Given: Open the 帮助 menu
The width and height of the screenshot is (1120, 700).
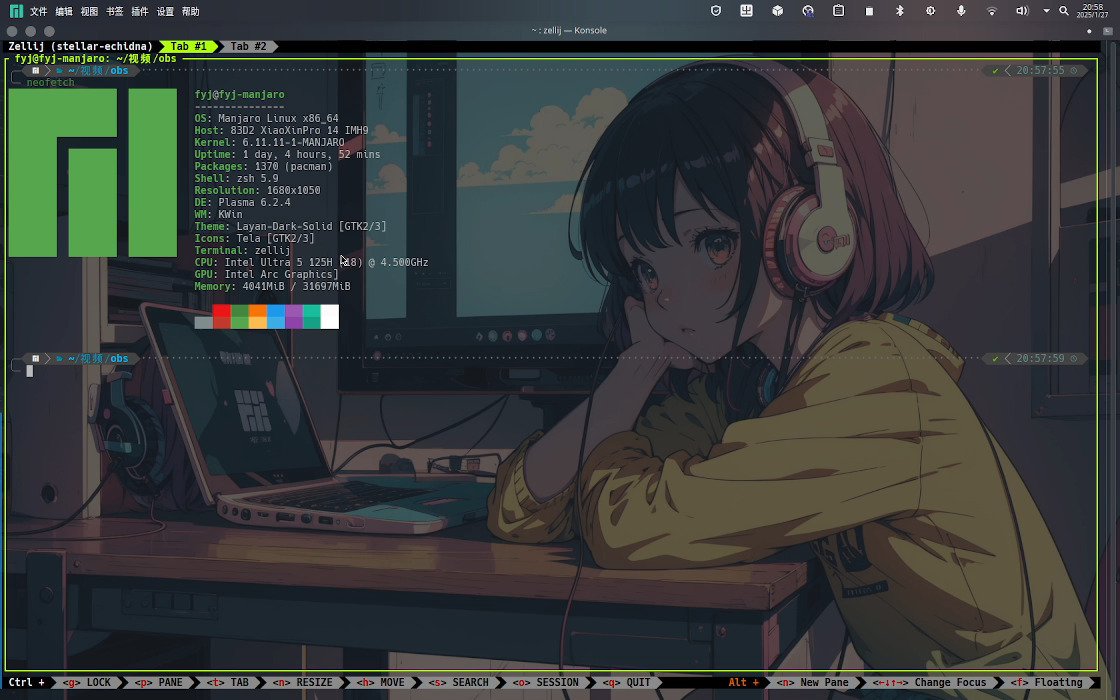Looking at the screenshot, I should tap(191, 11).
